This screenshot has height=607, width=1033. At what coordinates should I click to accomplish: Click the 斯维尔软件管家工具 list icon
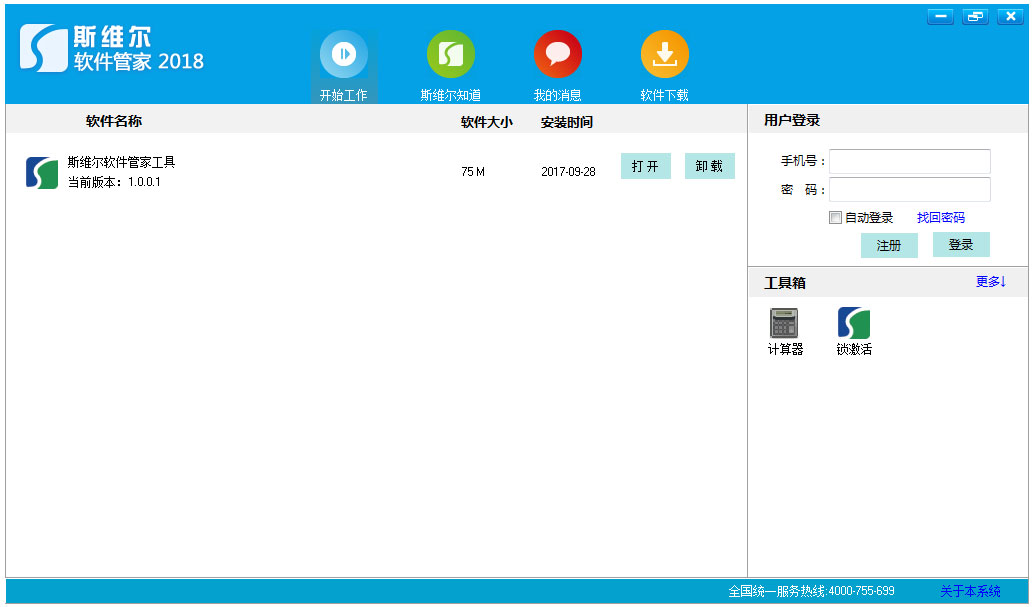42,173
